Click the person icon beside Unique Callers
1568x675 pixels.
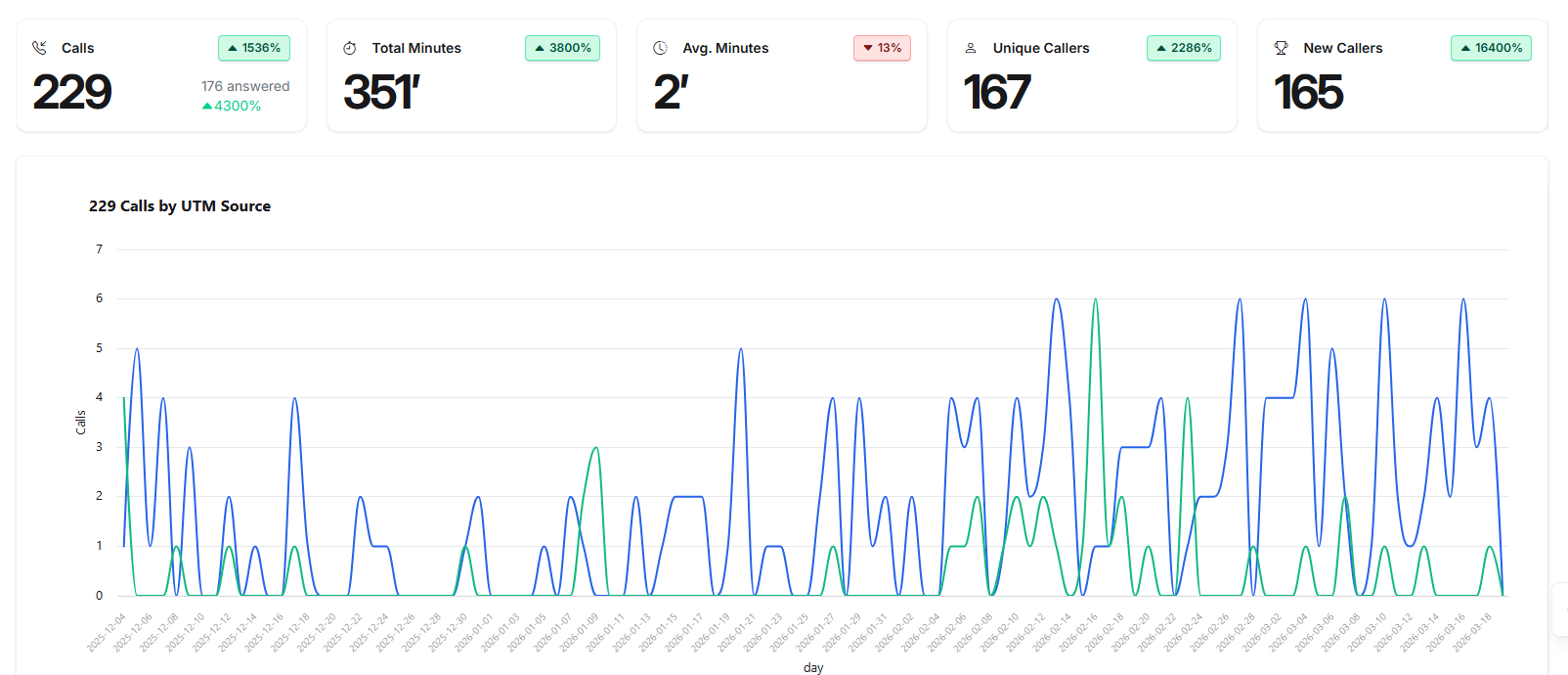coord(971,48)
